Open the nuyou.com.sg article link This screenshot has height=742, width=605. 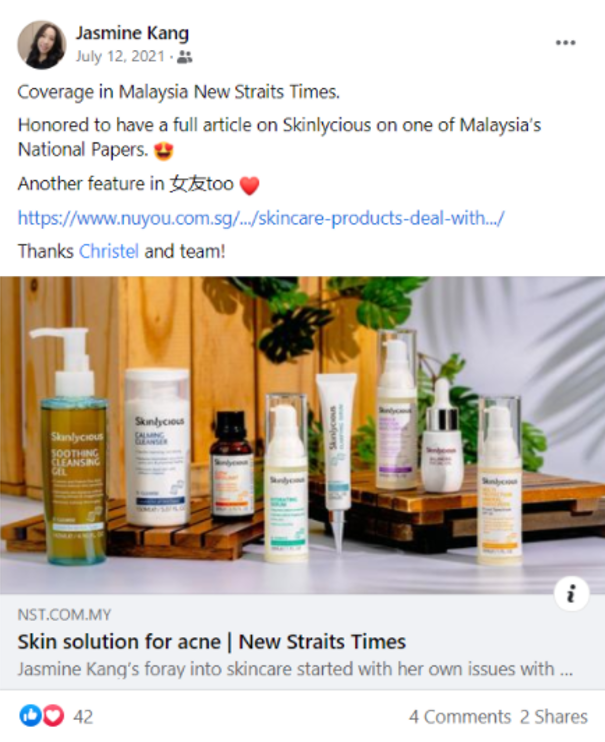pyautogui.click(x=261, y=218)
